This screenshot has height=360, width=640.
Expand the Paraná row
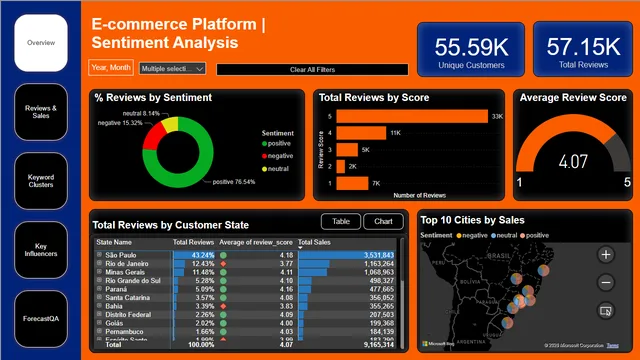point(99,289)
